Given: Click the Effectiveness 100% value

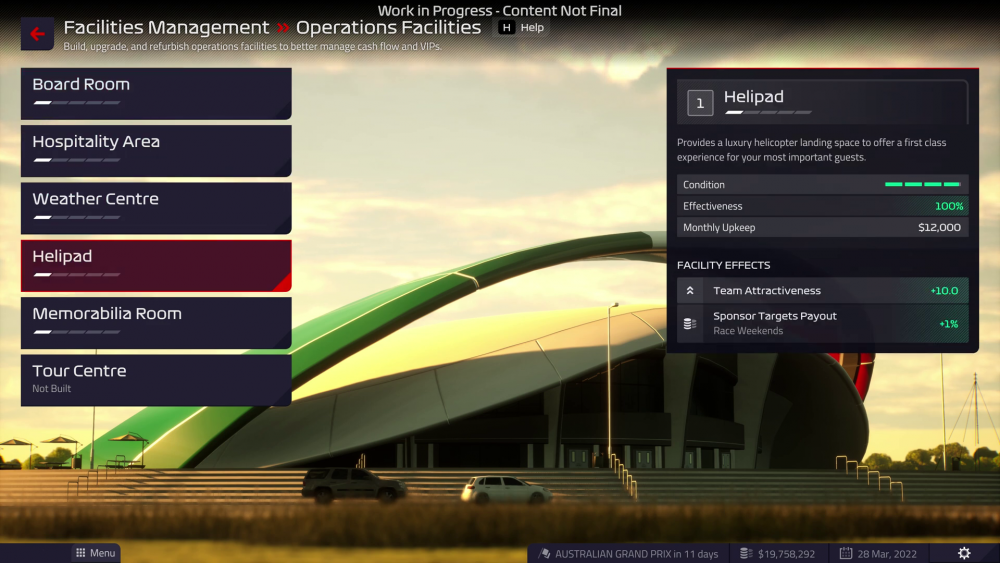Looking at the screenshot, I should click(949, 206).
